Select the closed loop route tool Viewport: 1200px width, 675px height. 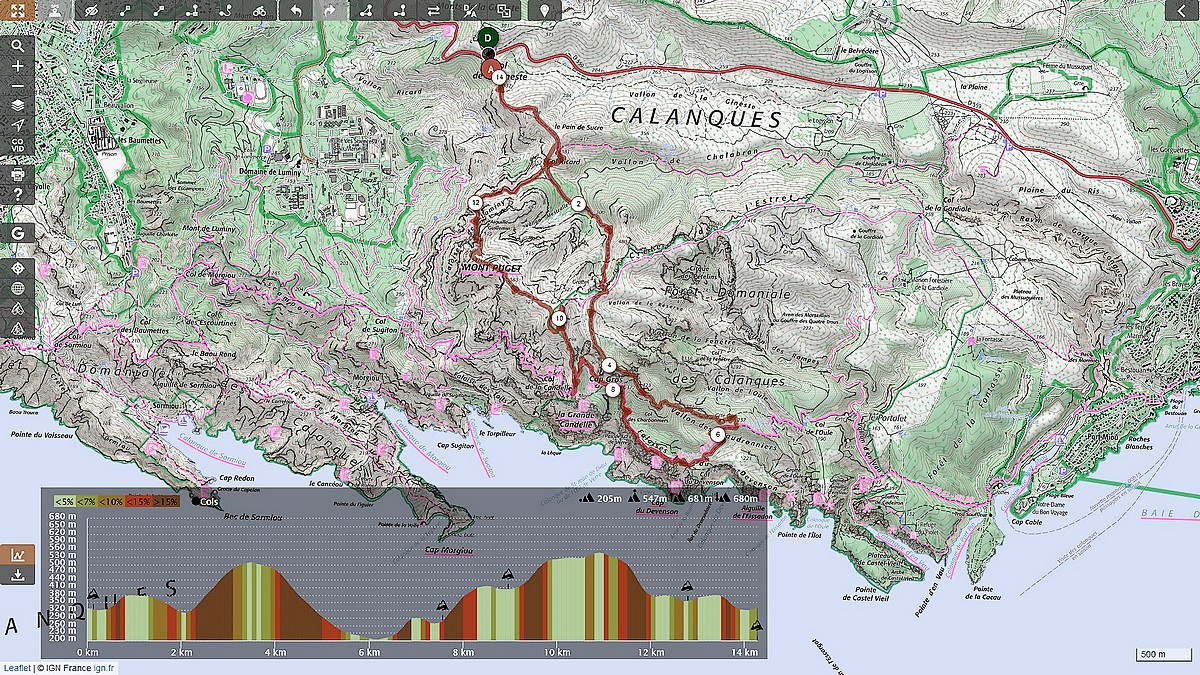click(x=367, y=11)
